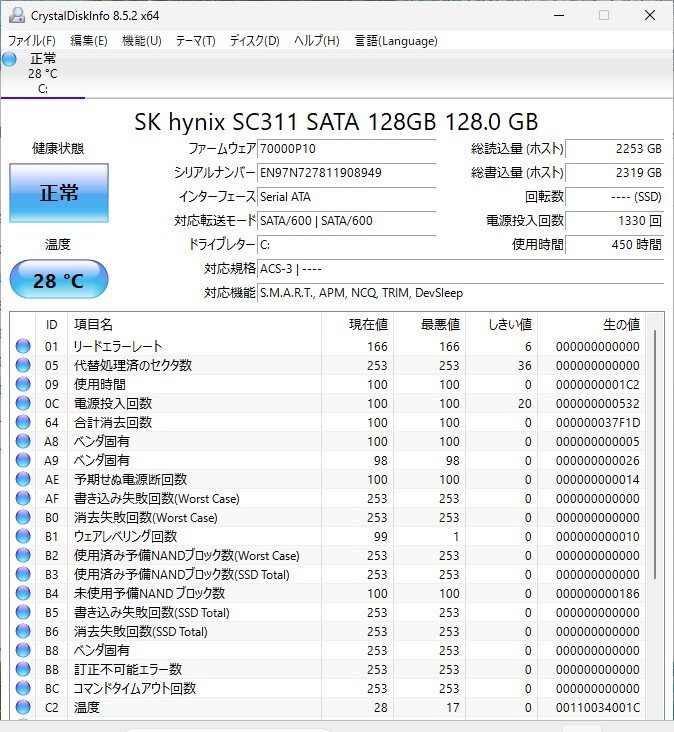Click the 正常 health status button
This screenshot has width=674, height=732.
coord(59,193)
